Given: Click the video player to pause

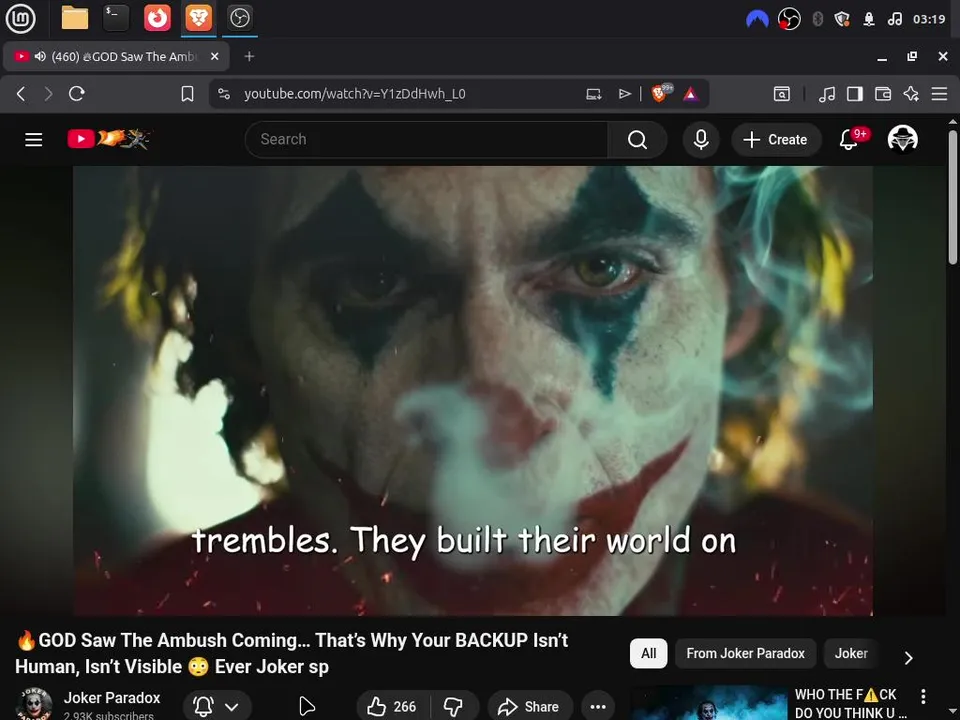Looking at the screenshot, I should [473, 390].
